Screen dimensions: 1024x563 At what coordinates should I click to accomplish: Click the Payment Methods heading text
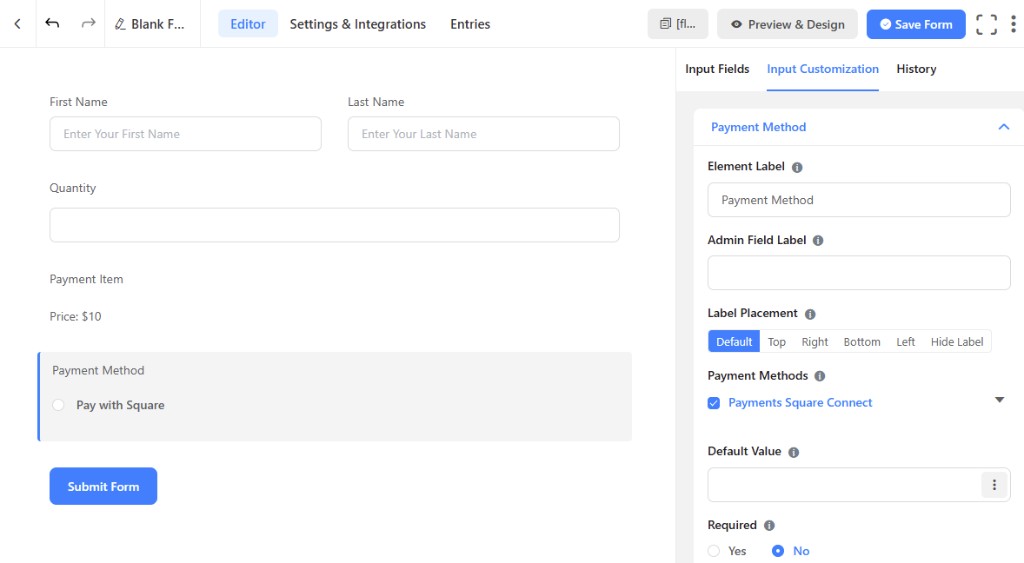point(758,376)
